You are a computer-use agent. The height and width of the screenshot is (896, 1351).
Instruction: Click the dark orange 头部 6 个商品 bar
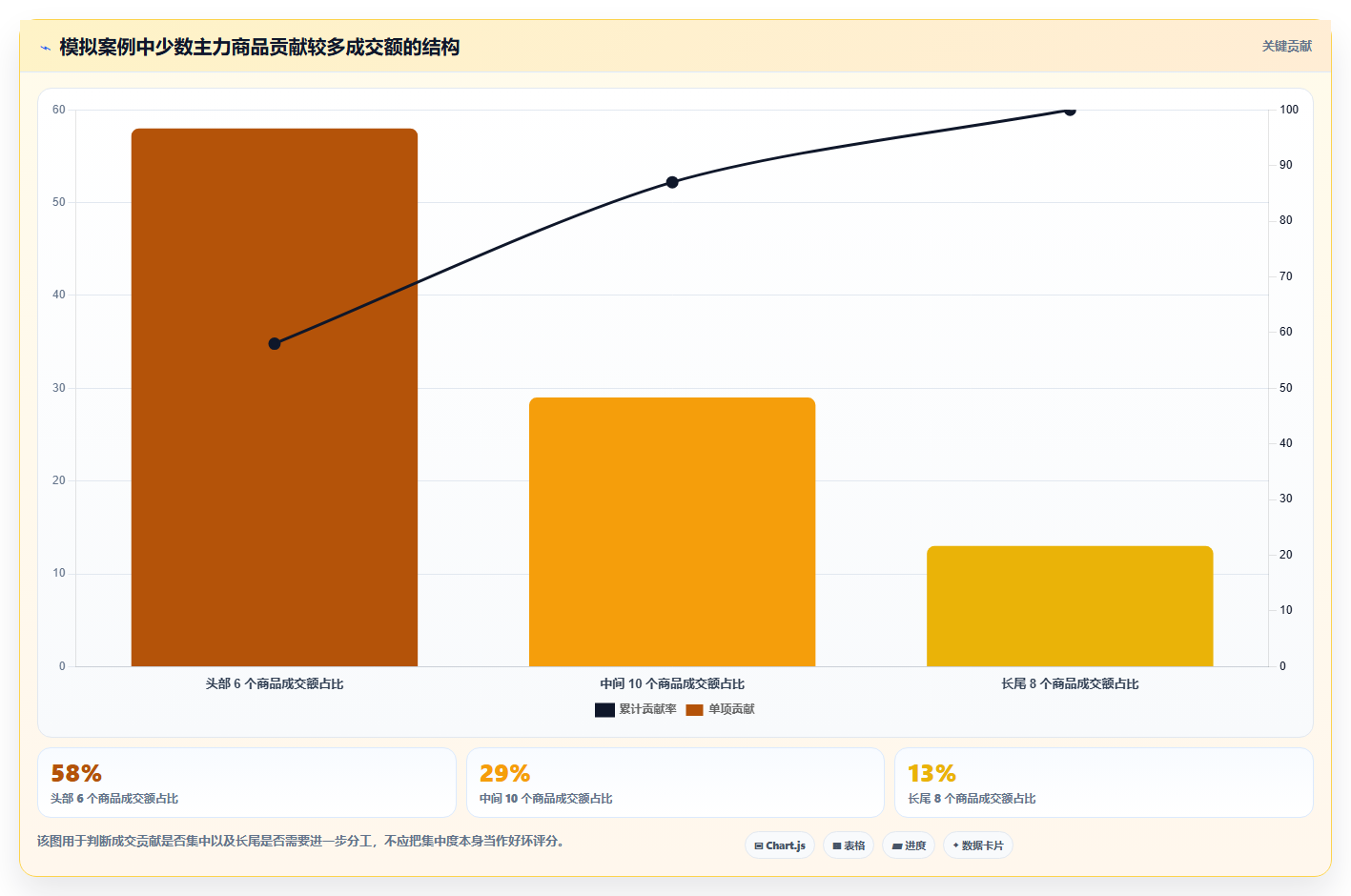pos(275,397)
